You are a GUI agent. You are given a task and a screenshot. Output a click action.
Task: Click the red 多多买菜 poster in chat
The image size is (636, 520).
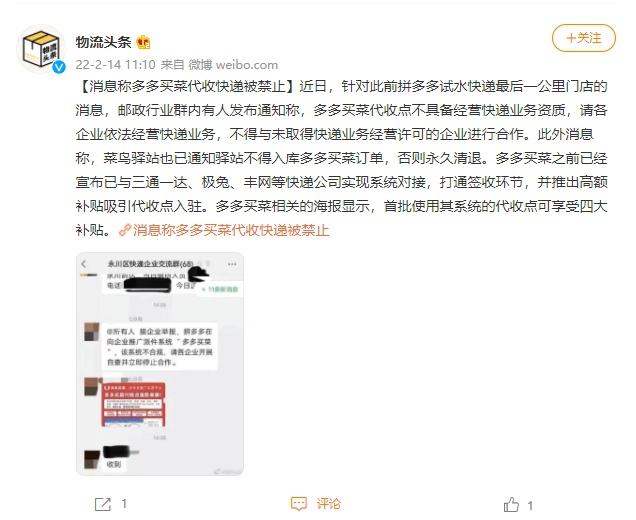[x=133, y=404]
